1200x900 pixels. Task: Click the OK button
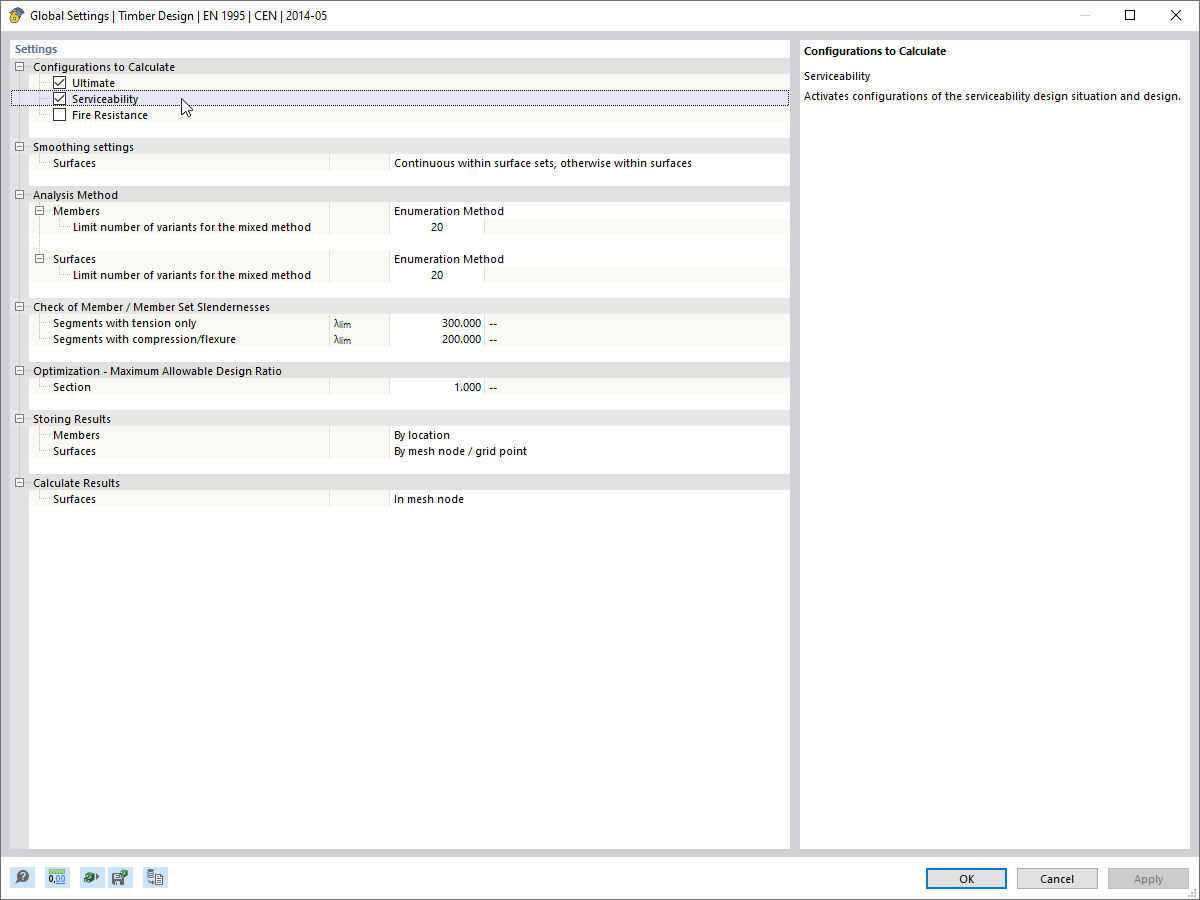click(966, 879)
